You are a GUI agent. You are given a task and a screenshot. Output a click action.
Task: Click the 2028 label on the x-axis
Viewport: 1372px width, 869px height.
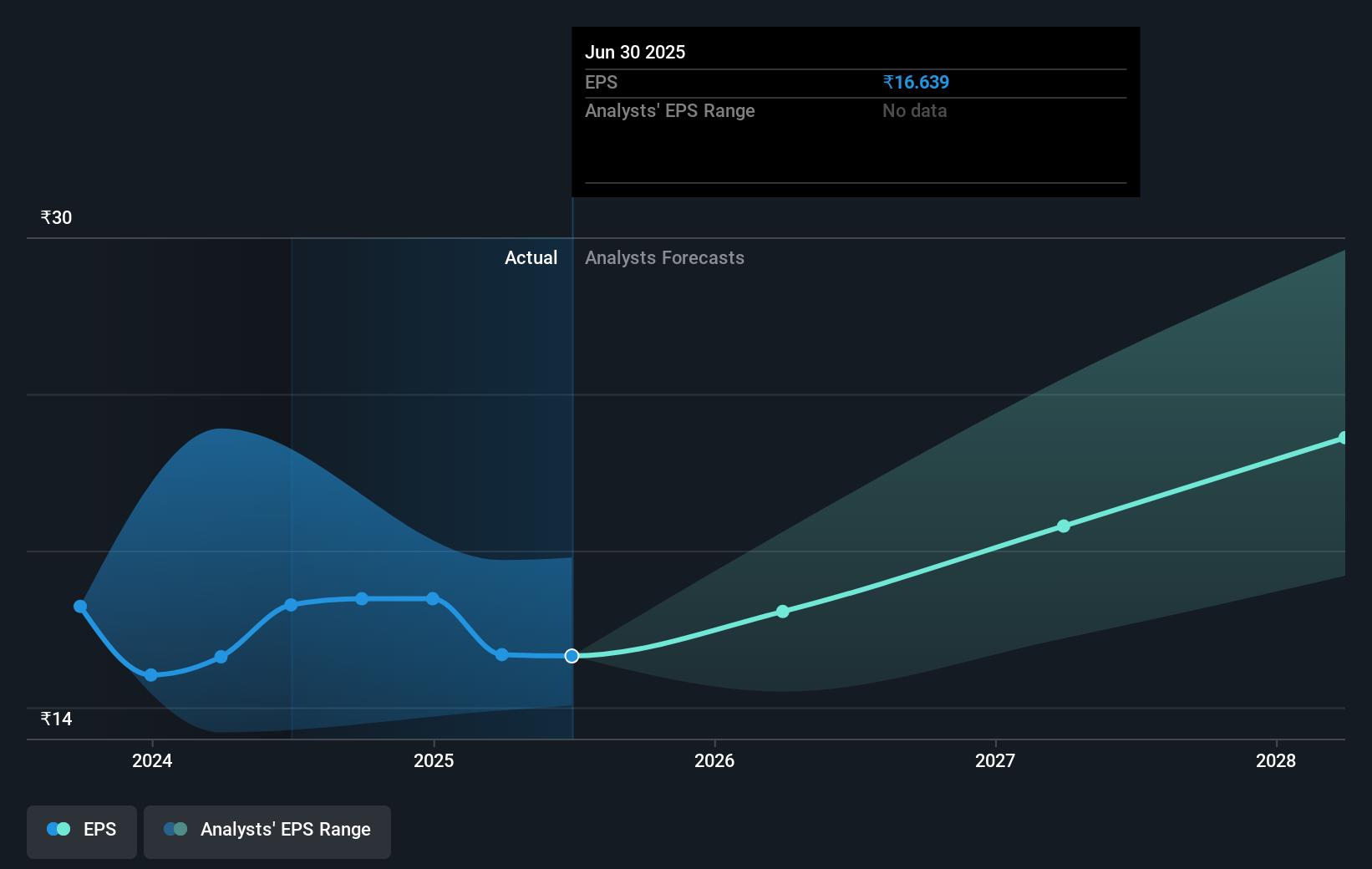point(1276,761)
